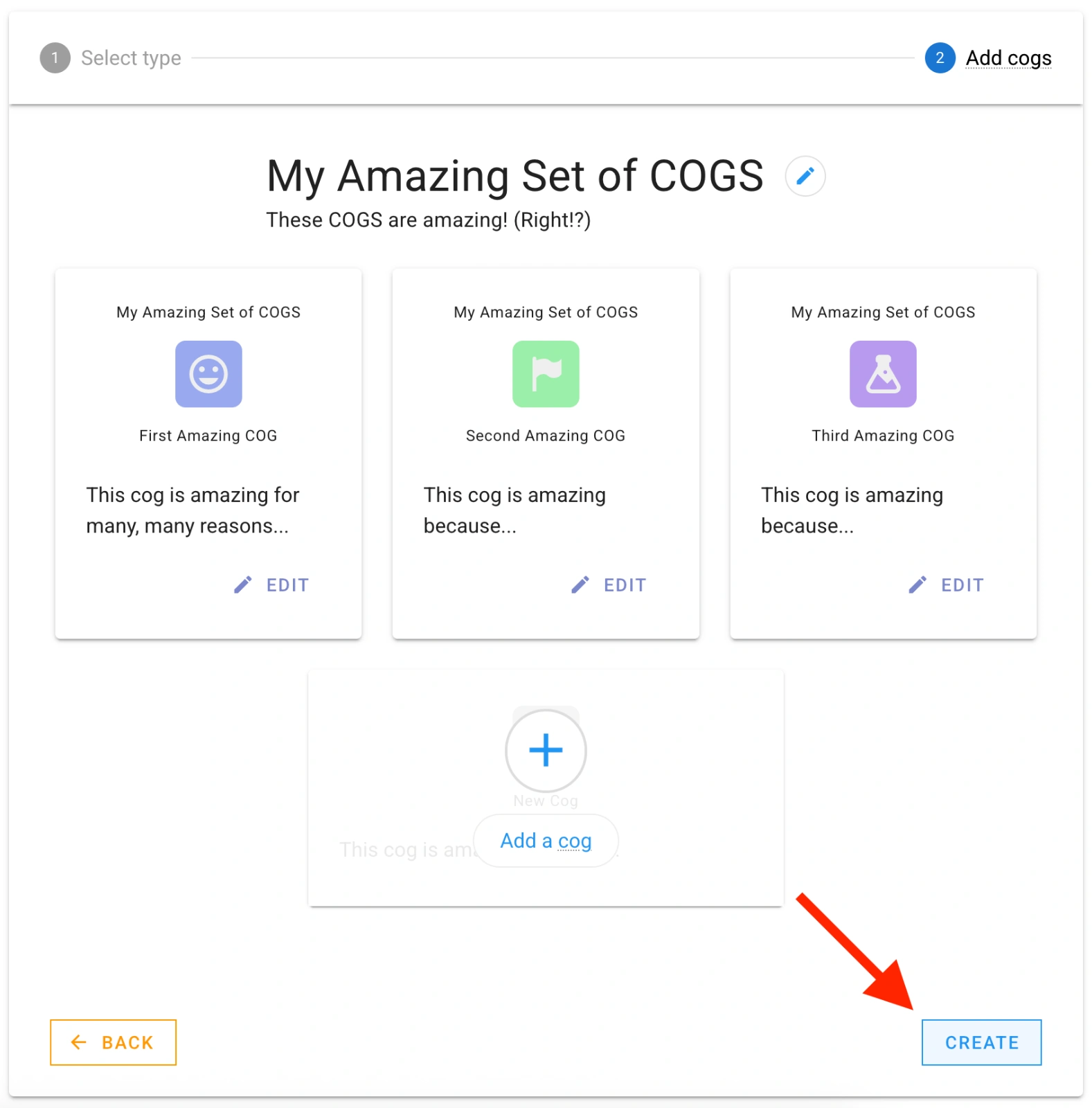The width and height of the screenshot is (1092, 1108).
Task: Click the left arrow icon in BACK button
Action: tap(79, 1042)
